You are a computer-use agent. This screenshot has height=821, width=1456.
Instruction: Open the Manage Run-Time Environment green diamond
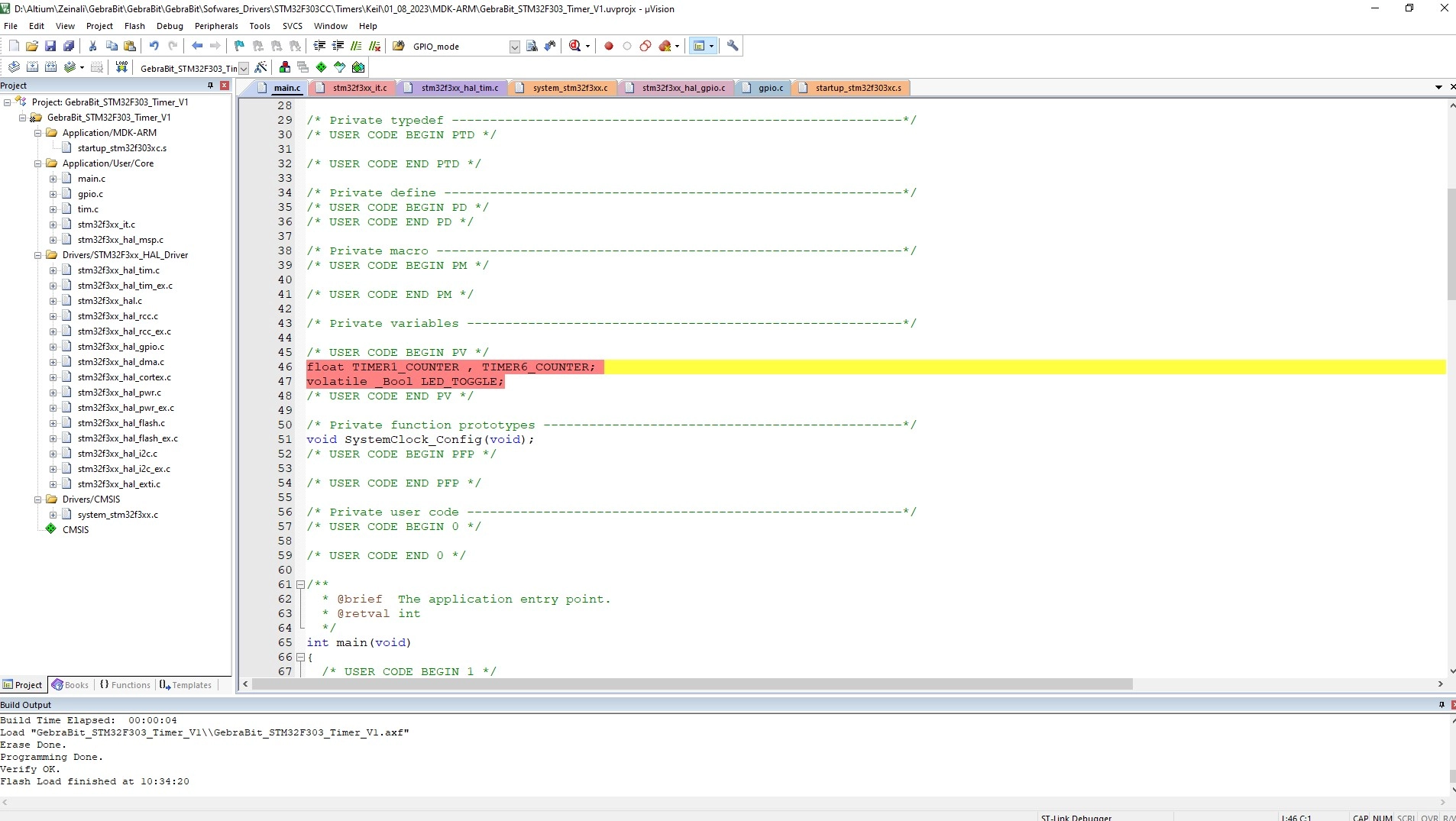(x=322, y=67)
